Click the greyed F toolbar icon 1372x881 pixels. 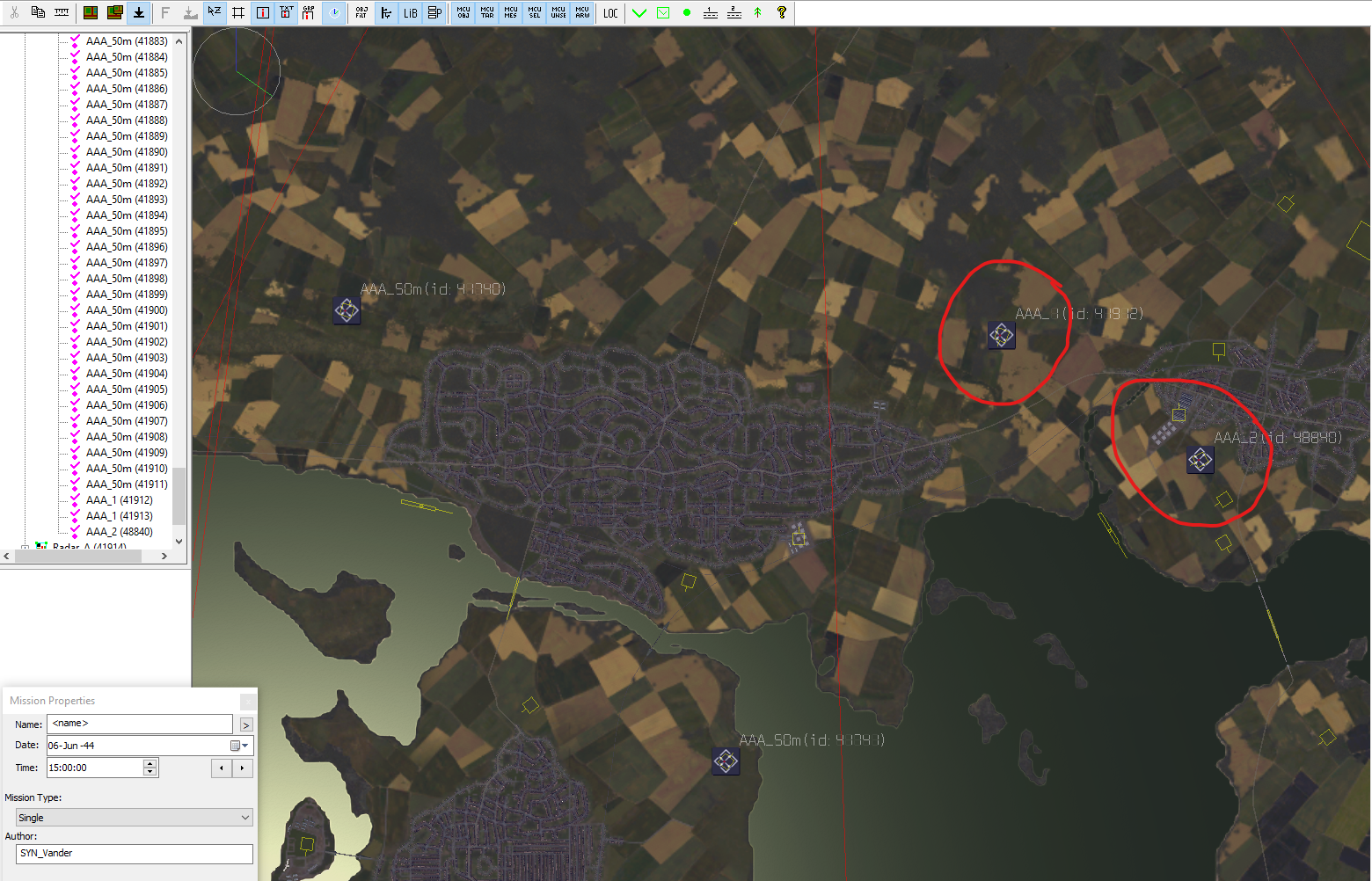coord(165,12)
